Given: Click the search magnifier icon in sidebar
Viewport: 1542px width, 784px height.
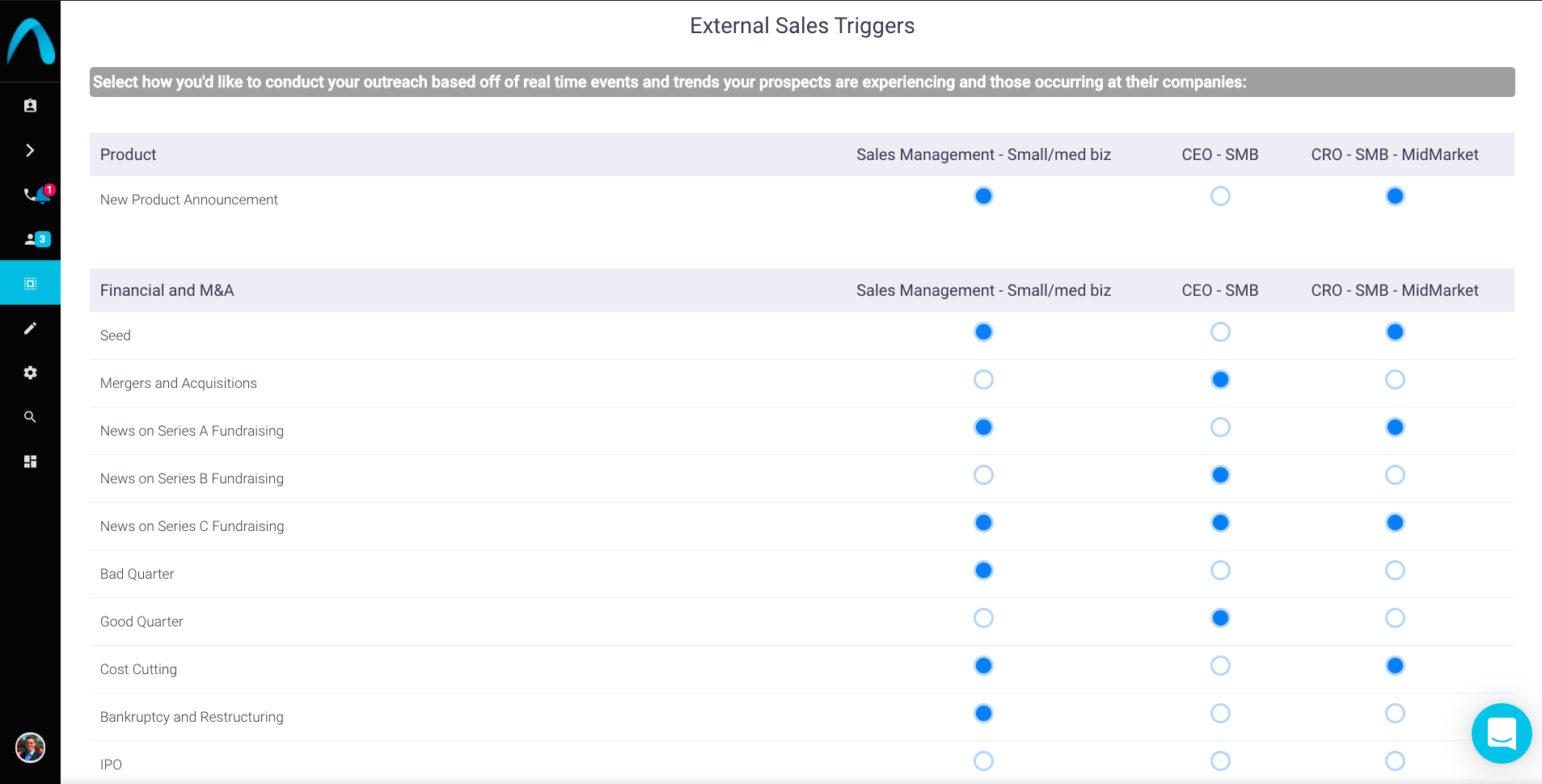Looking at the screenshot, I should click(30, 417).
